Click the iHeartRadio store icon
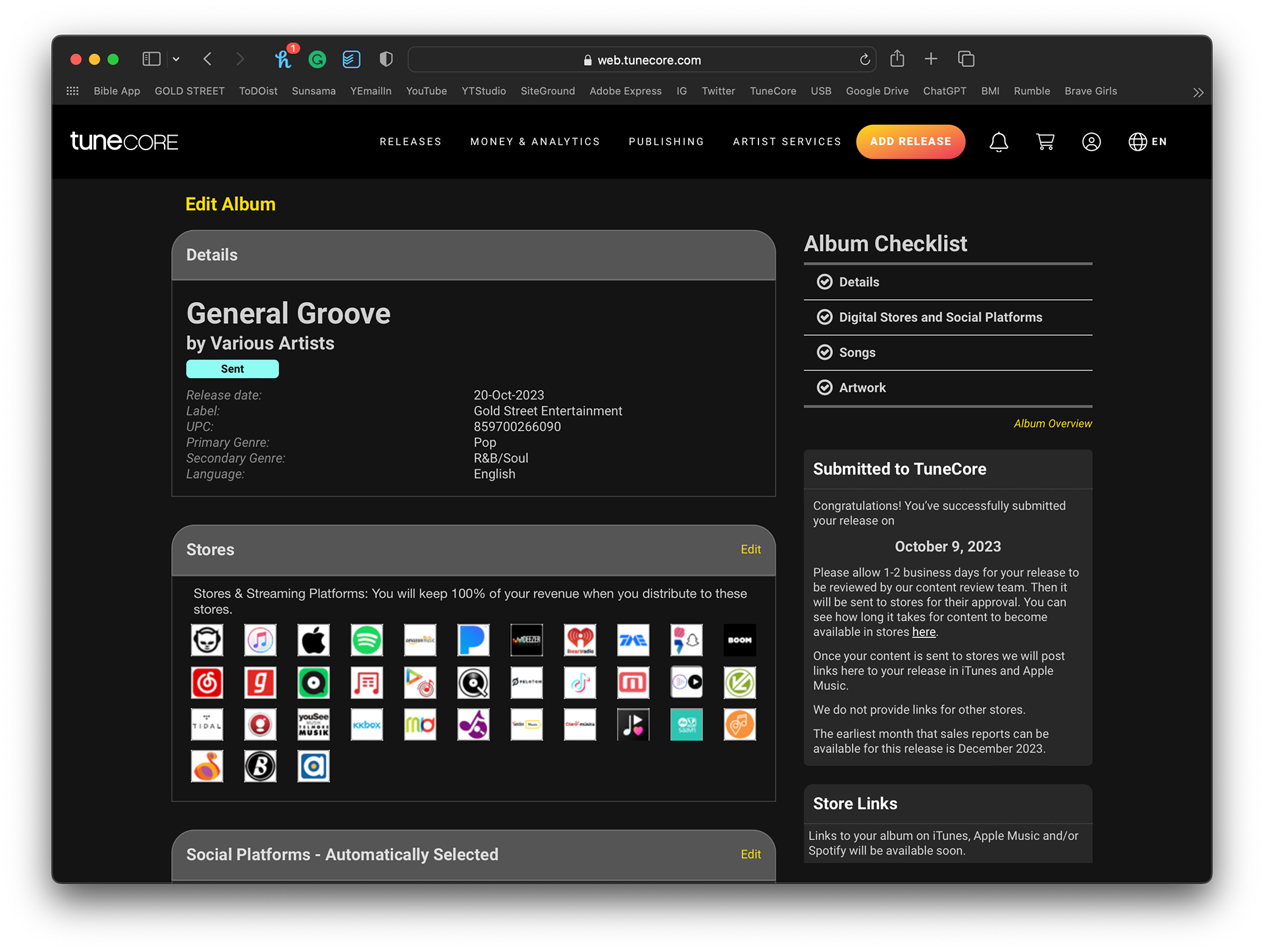Viewport: 1264px width, 952px height. pos(580,640)
